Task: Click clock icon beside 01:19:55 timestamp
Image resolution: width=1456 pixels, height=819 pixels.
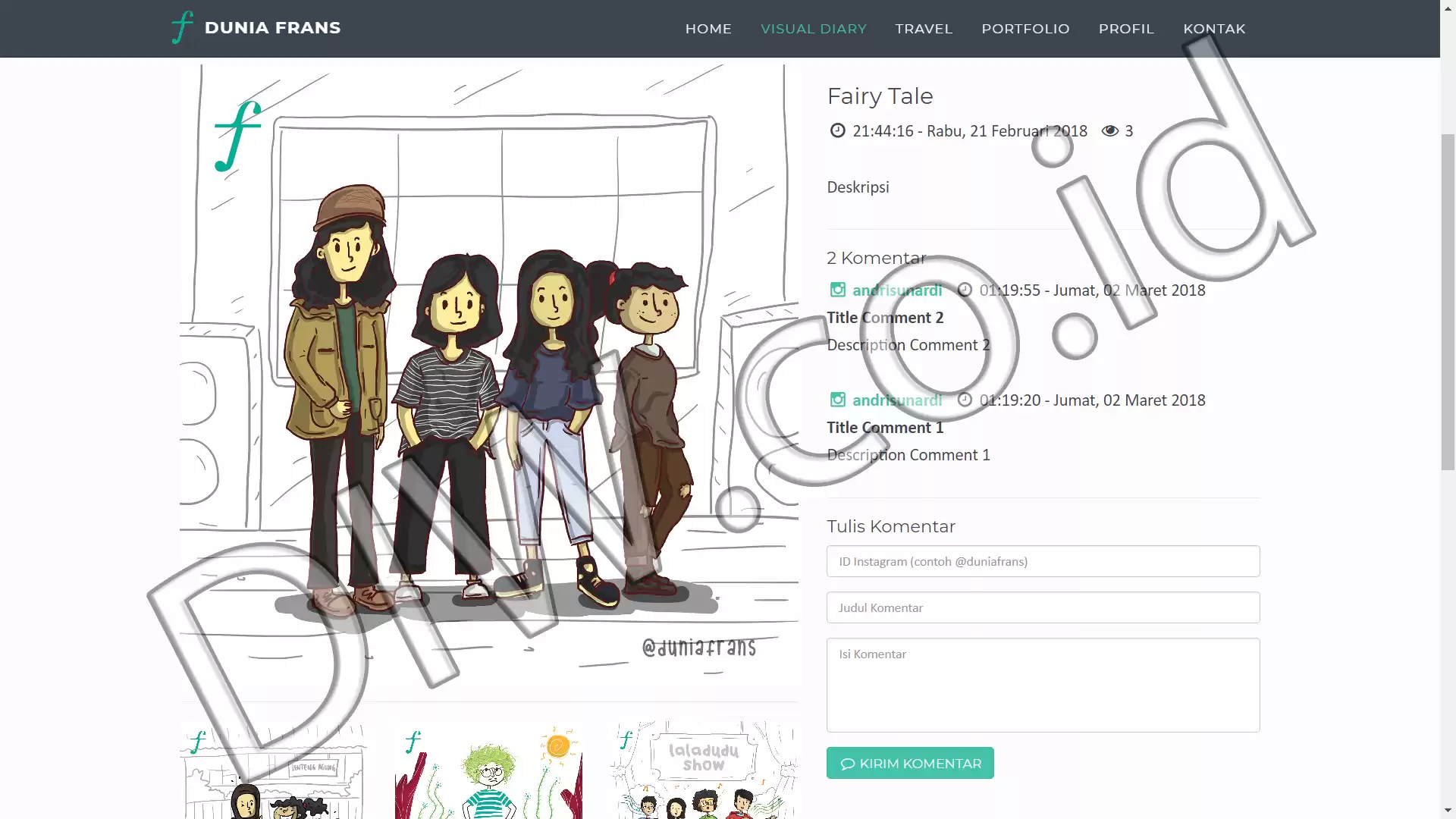Action: (x=965, y=290)
